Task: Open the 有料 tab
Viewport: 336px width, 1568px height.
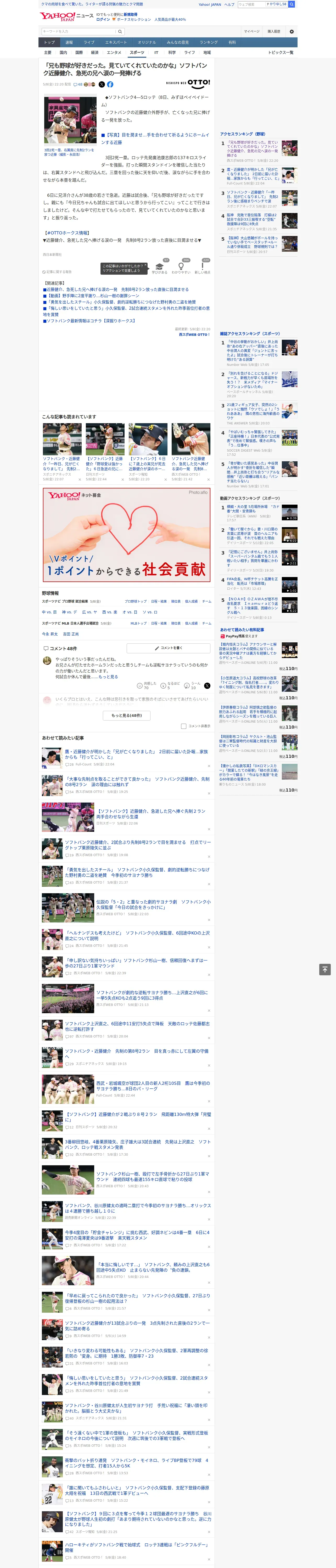Action: tap(232, 43)
